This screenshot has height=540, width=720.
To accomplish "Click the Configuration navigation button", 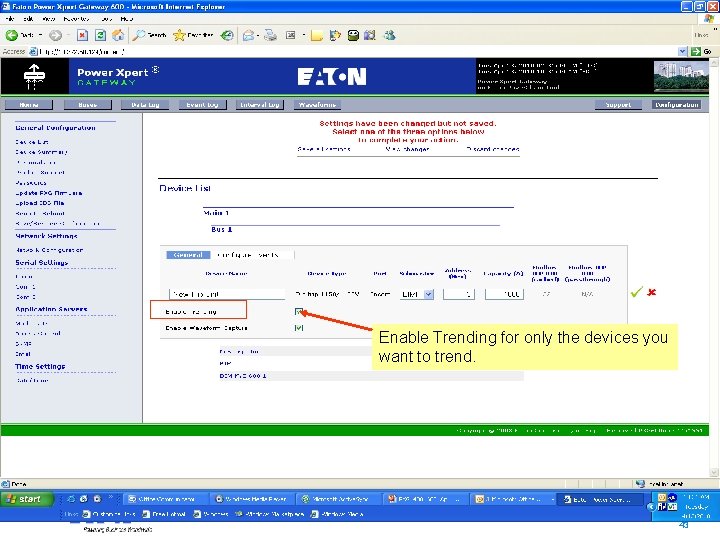I will 677,105.
